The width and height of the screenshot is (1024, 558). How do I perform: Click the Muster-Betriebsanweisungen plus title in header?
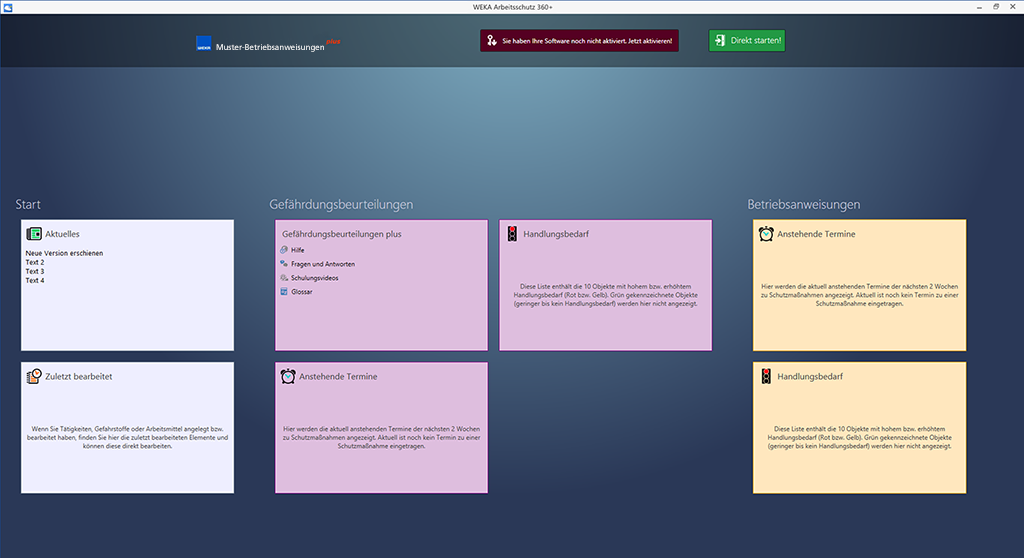point(271,47)
